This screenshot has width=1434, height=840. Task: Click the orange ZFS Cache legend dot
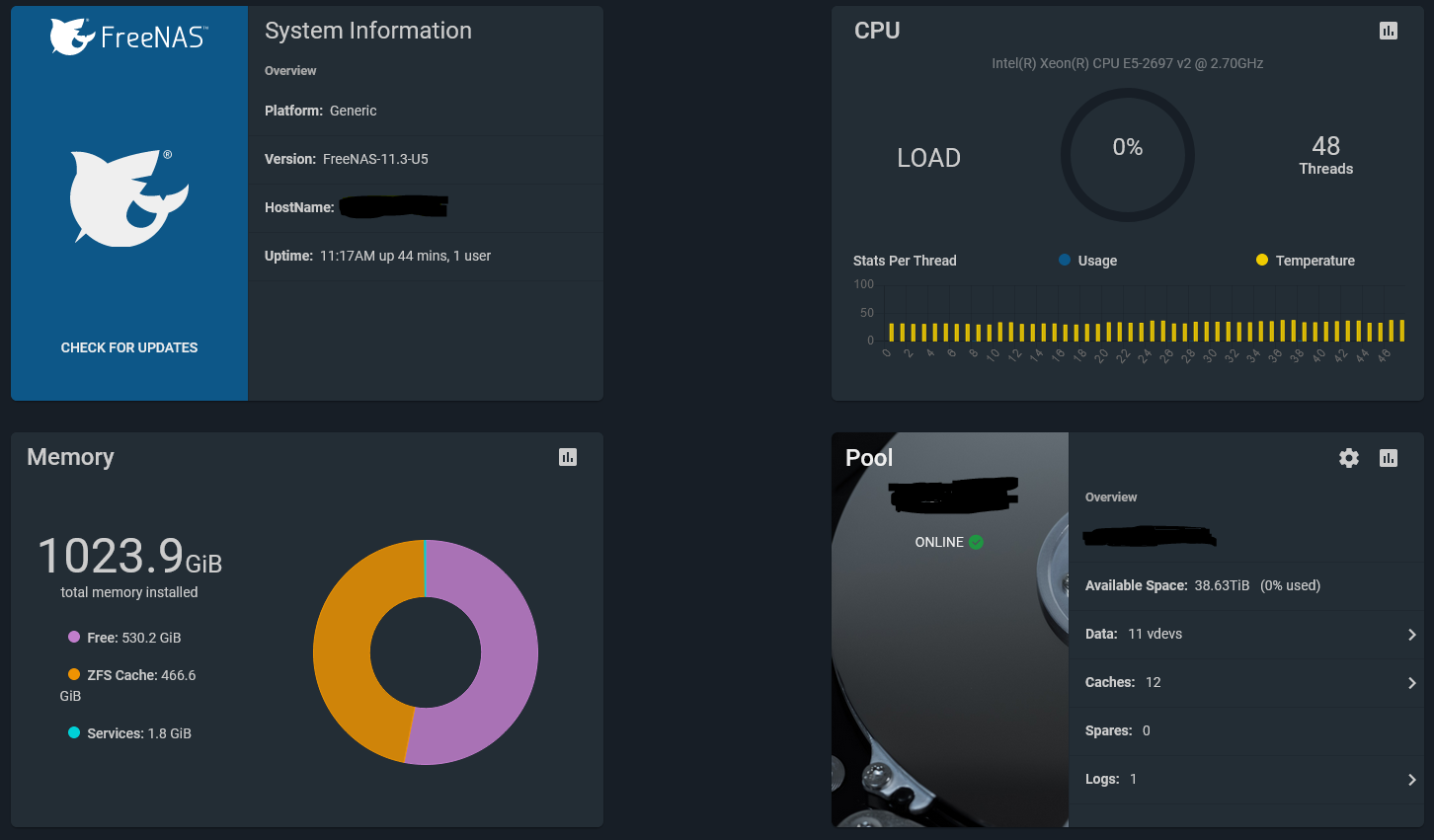pyautogui.click(x=74, y=674)
